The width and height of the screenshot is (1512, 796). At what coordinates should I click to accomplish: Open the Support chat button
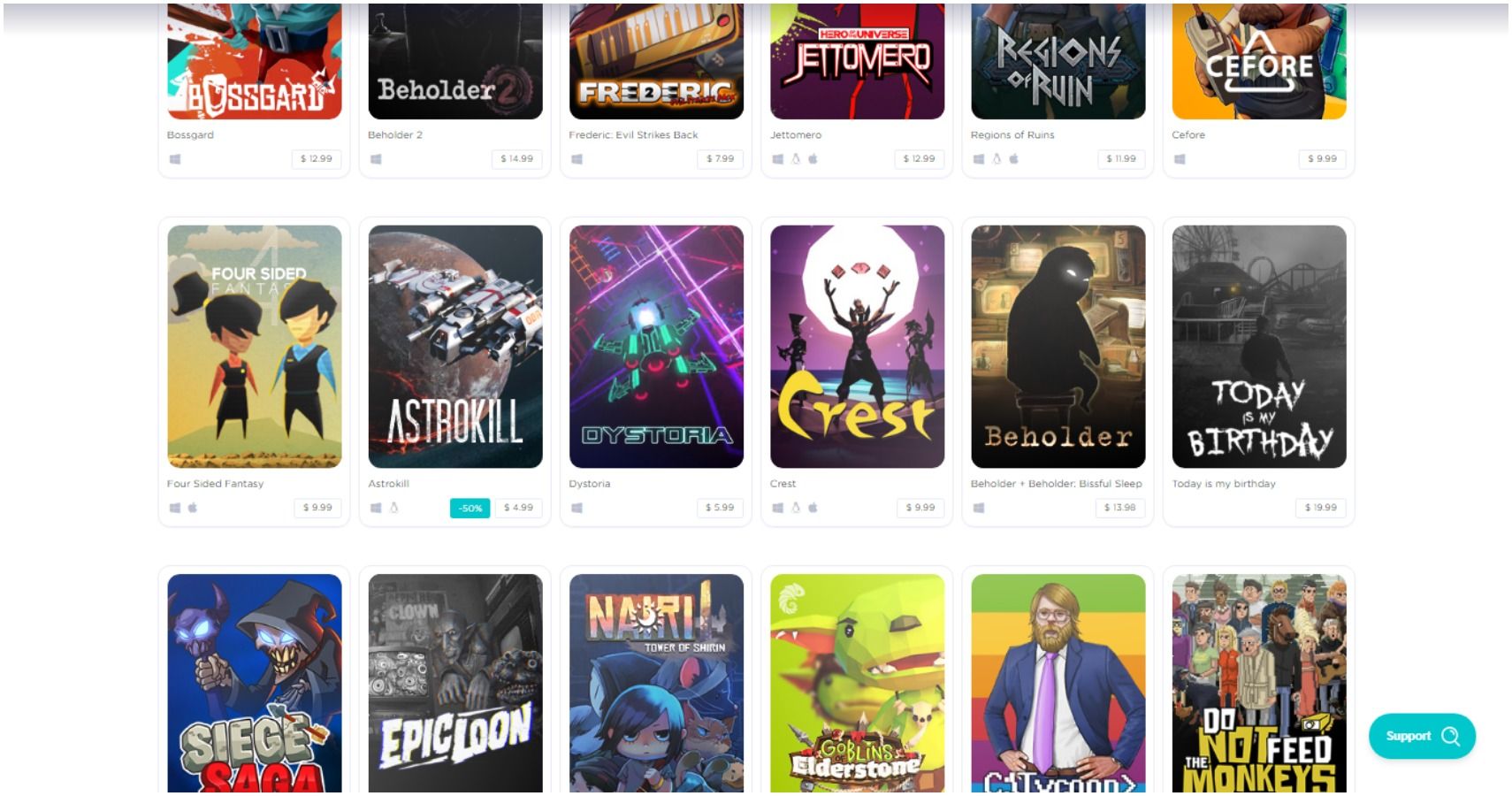(1422, 736)
